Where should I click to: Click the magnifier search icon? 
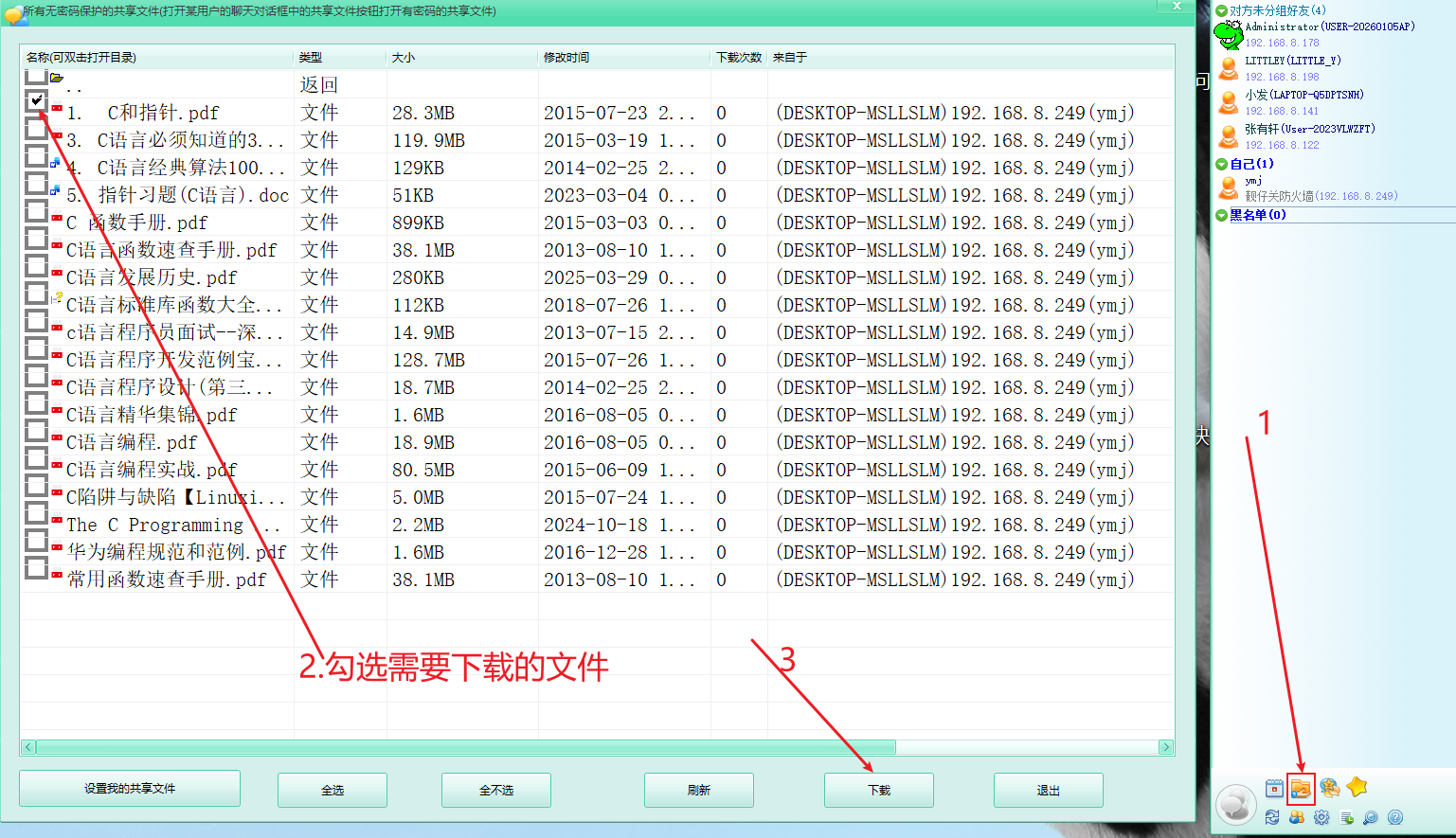(1371, 817)
